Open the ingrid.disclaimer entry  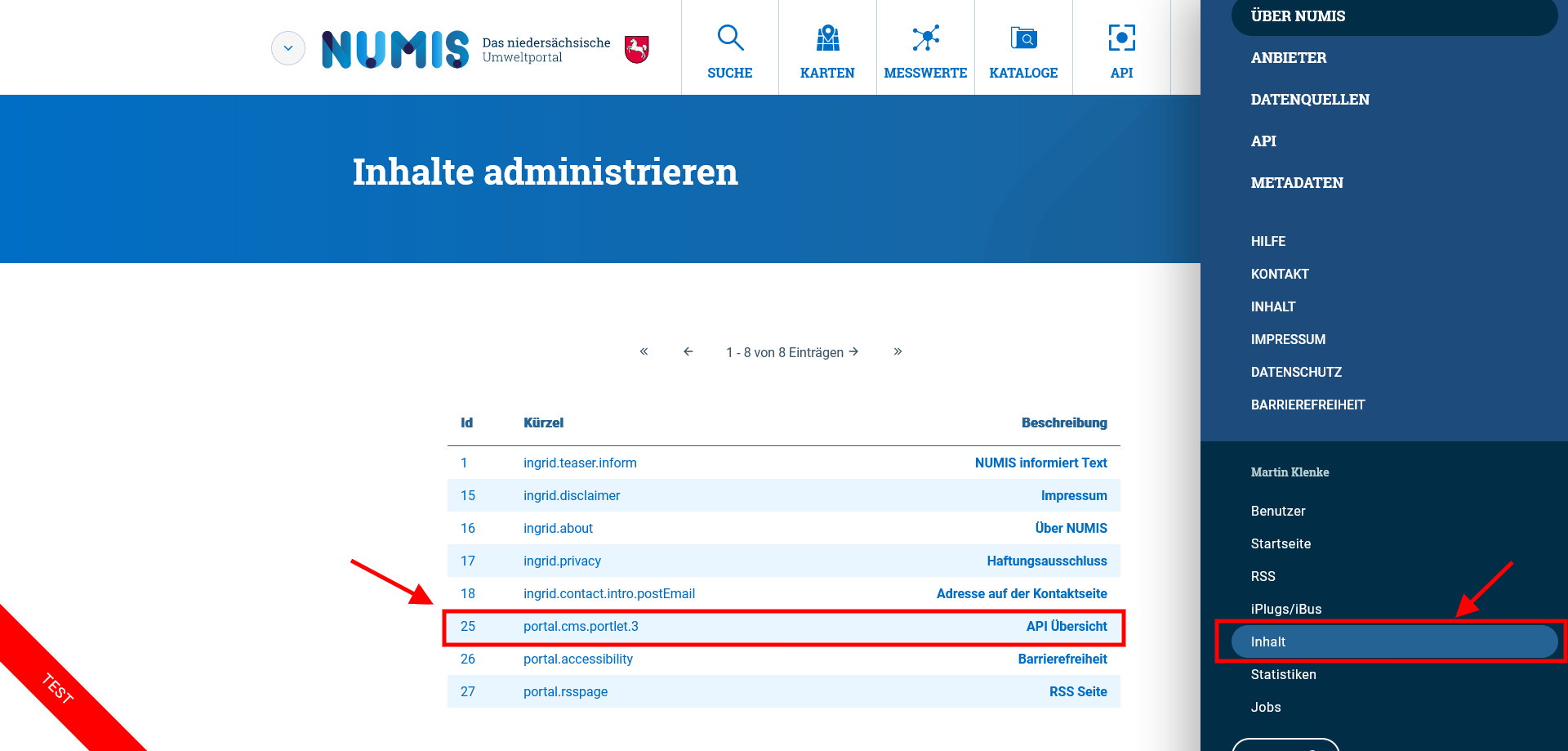click(x=571, y=495)
